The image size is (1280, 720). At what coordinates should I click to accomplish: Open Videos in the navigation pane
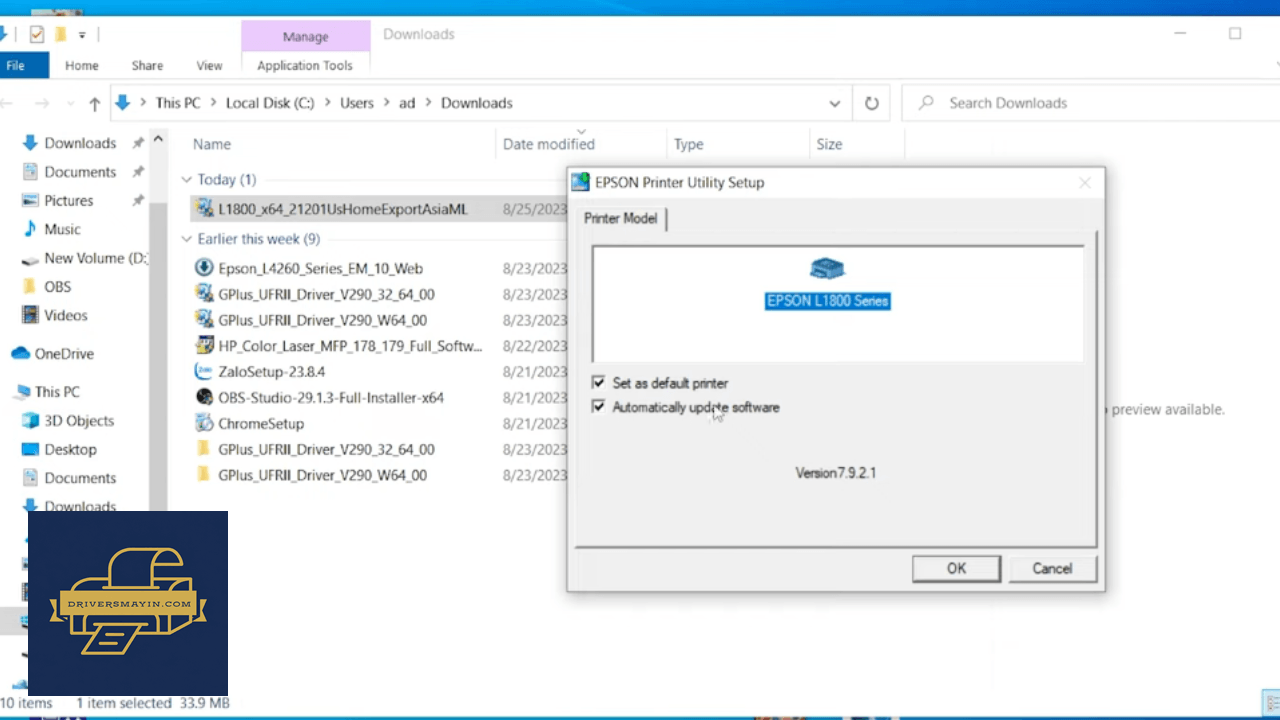[x=66, y=315]
